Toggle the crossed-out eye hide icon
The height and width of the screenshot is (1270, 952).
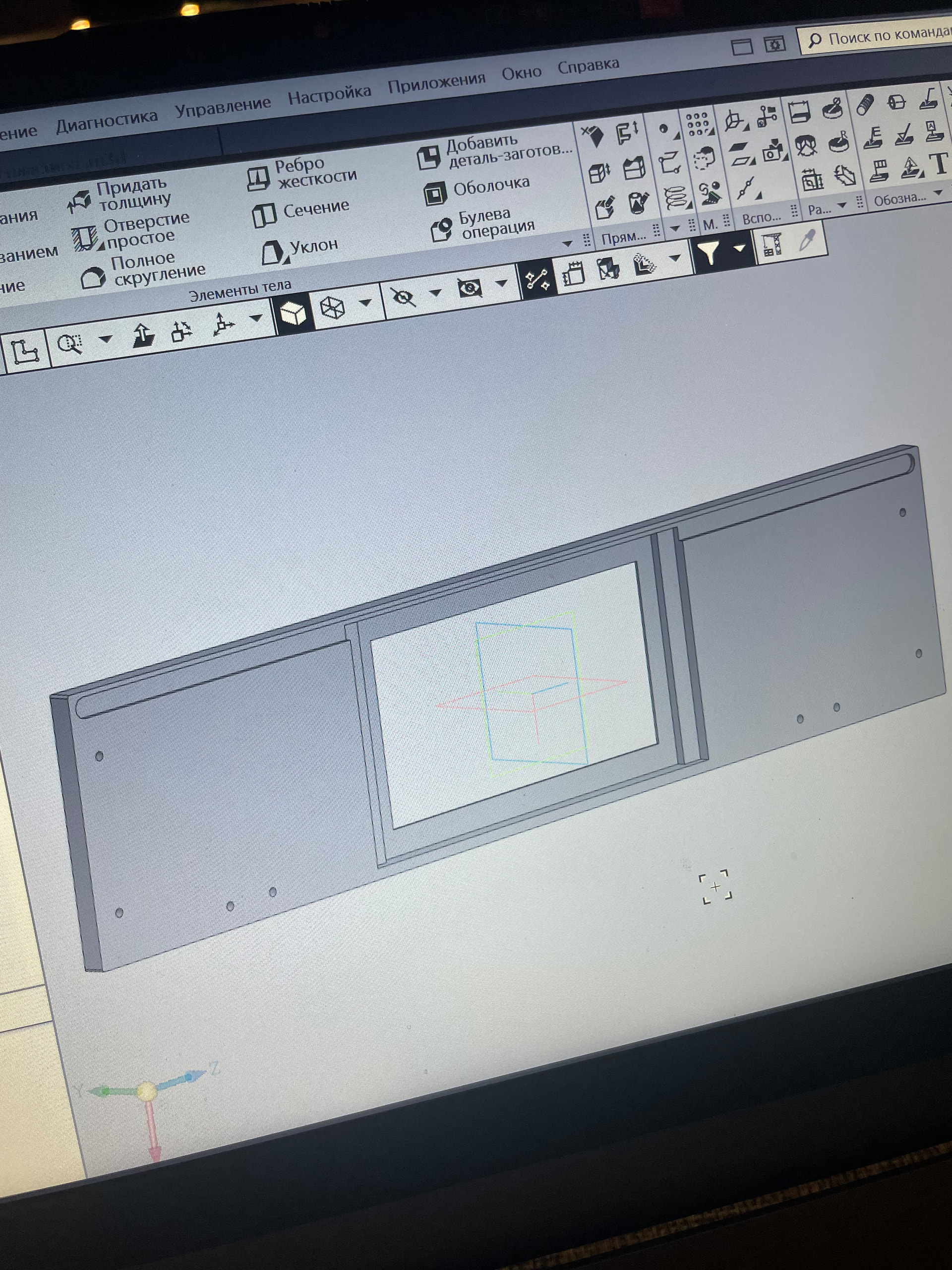403,297
